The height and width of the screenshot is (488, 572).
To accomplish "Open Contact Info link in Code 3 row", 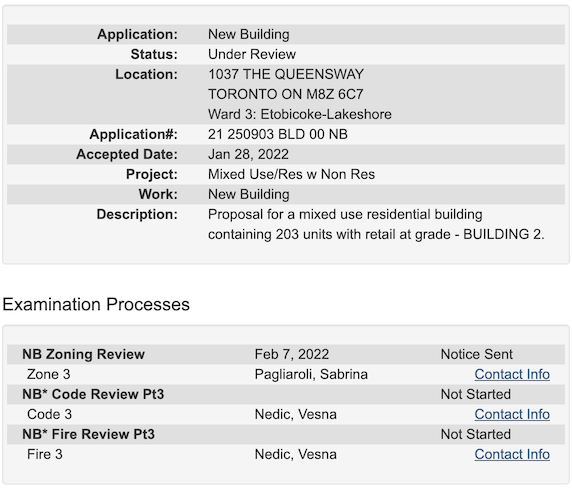I will [512, 414].
